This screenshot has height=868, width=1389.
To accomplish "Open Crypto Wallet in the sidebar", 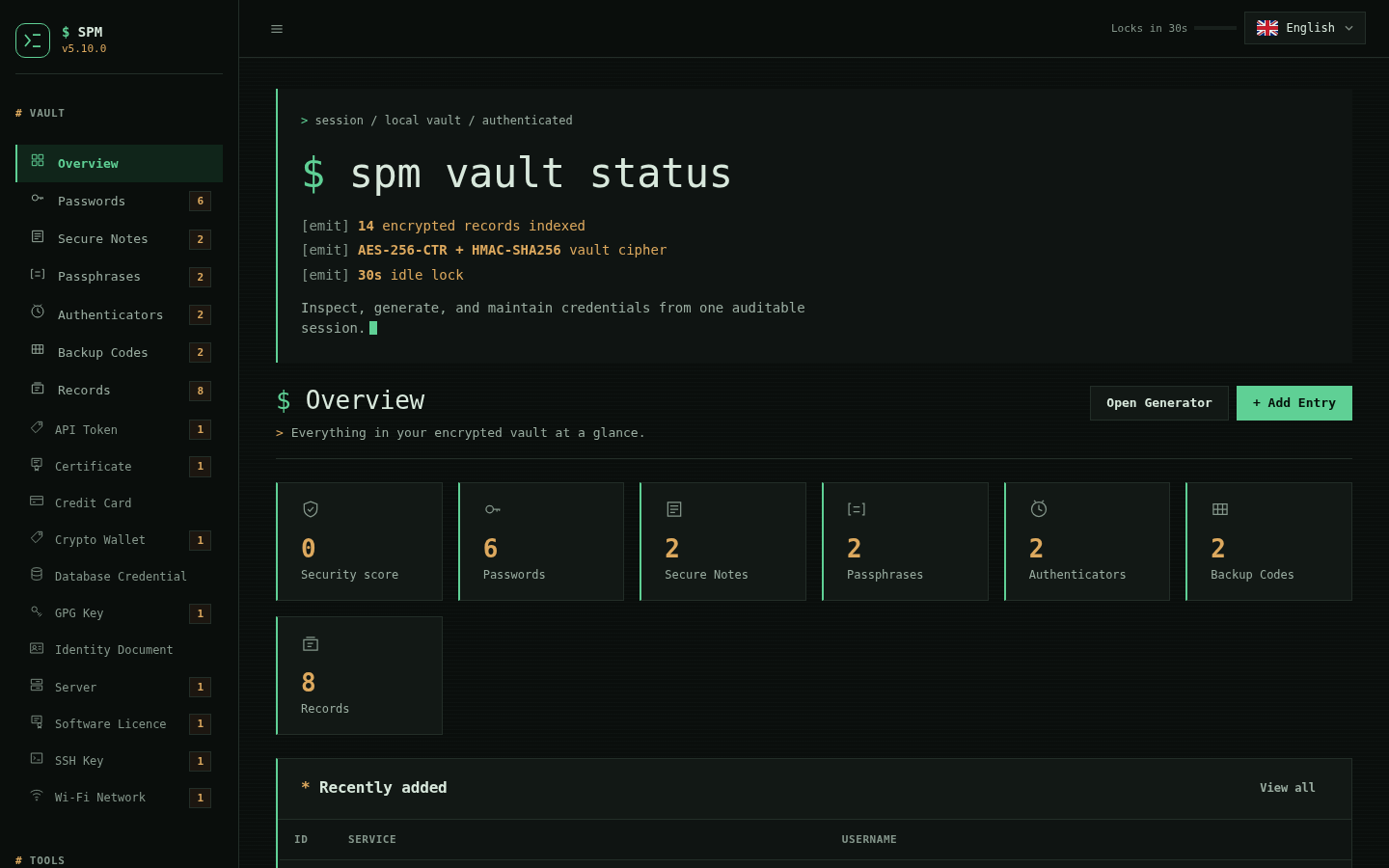I will click(x=120, y=540).
